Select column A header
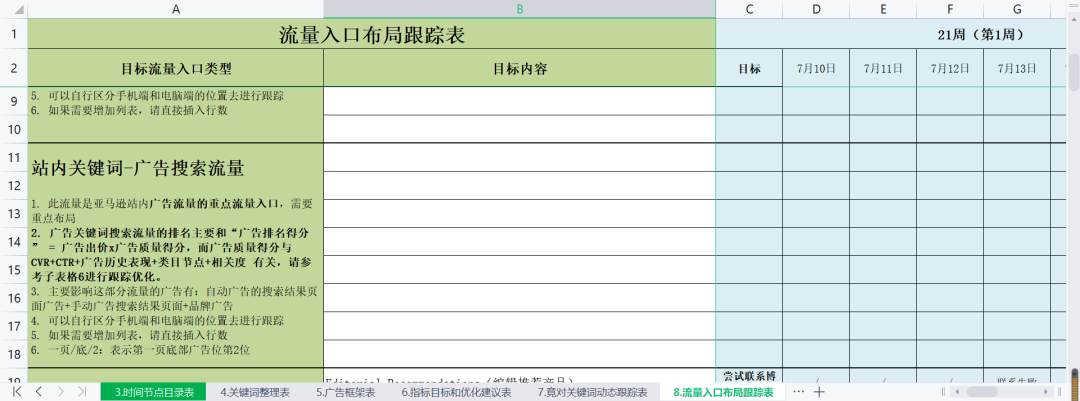Viewport: 1080px width, 401px height. (x=176, y=9)
